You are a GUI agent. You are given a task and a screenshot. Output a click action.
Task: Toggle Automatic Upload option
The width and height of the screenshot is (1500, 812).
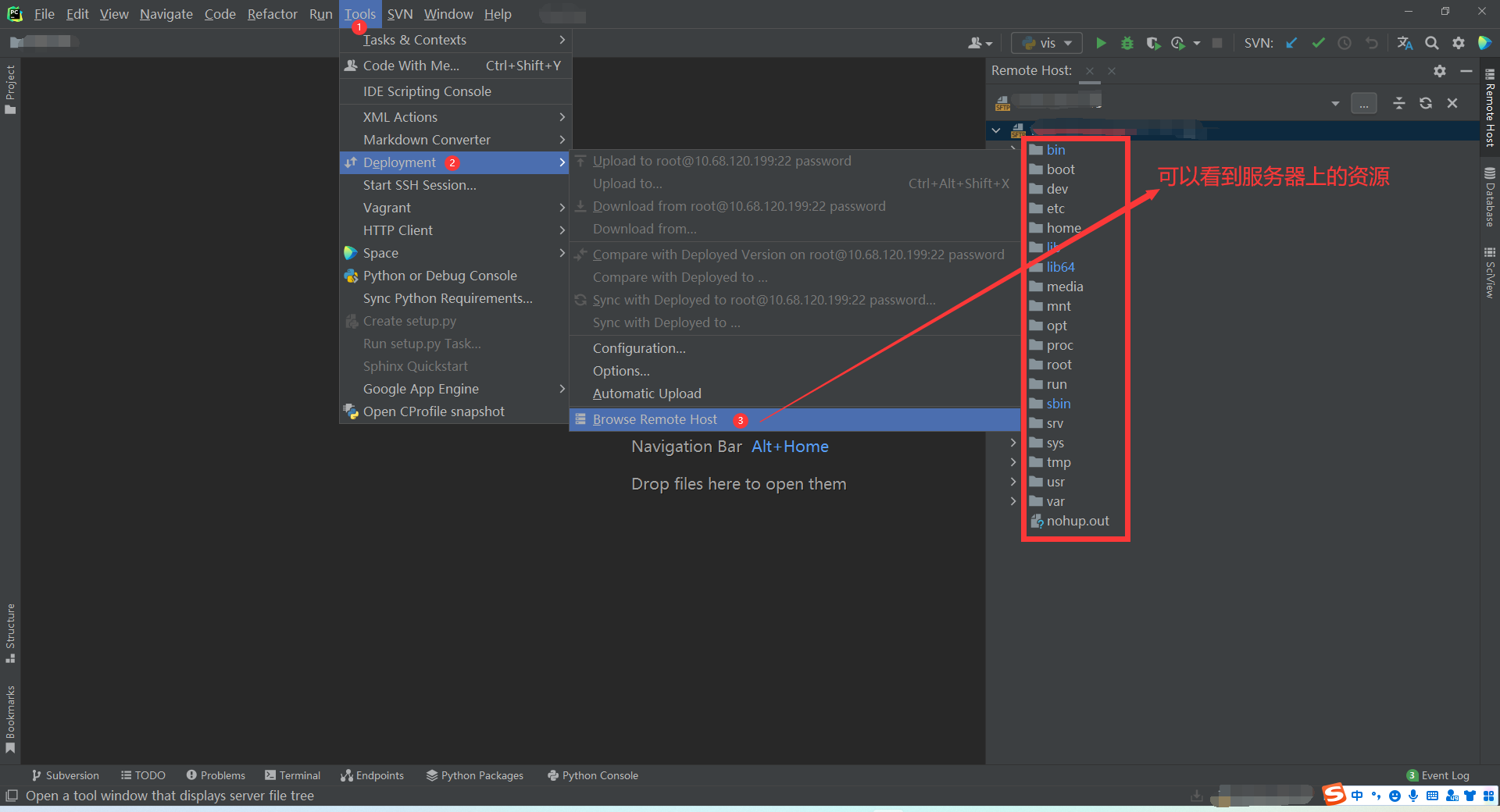tap(795, 394)
